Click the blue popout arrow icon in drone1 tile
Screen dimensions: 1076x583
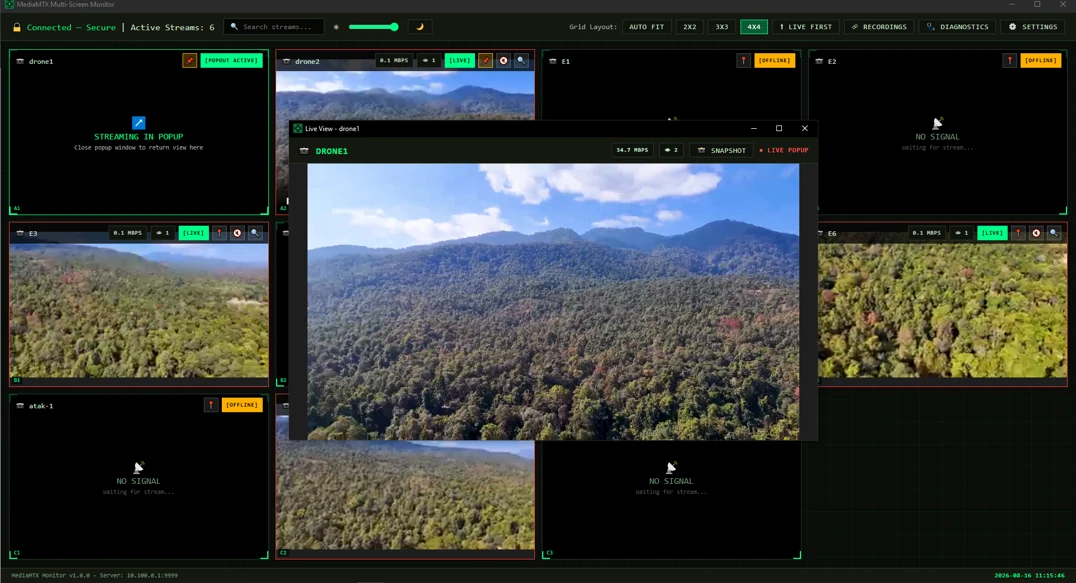coord(139,123)
